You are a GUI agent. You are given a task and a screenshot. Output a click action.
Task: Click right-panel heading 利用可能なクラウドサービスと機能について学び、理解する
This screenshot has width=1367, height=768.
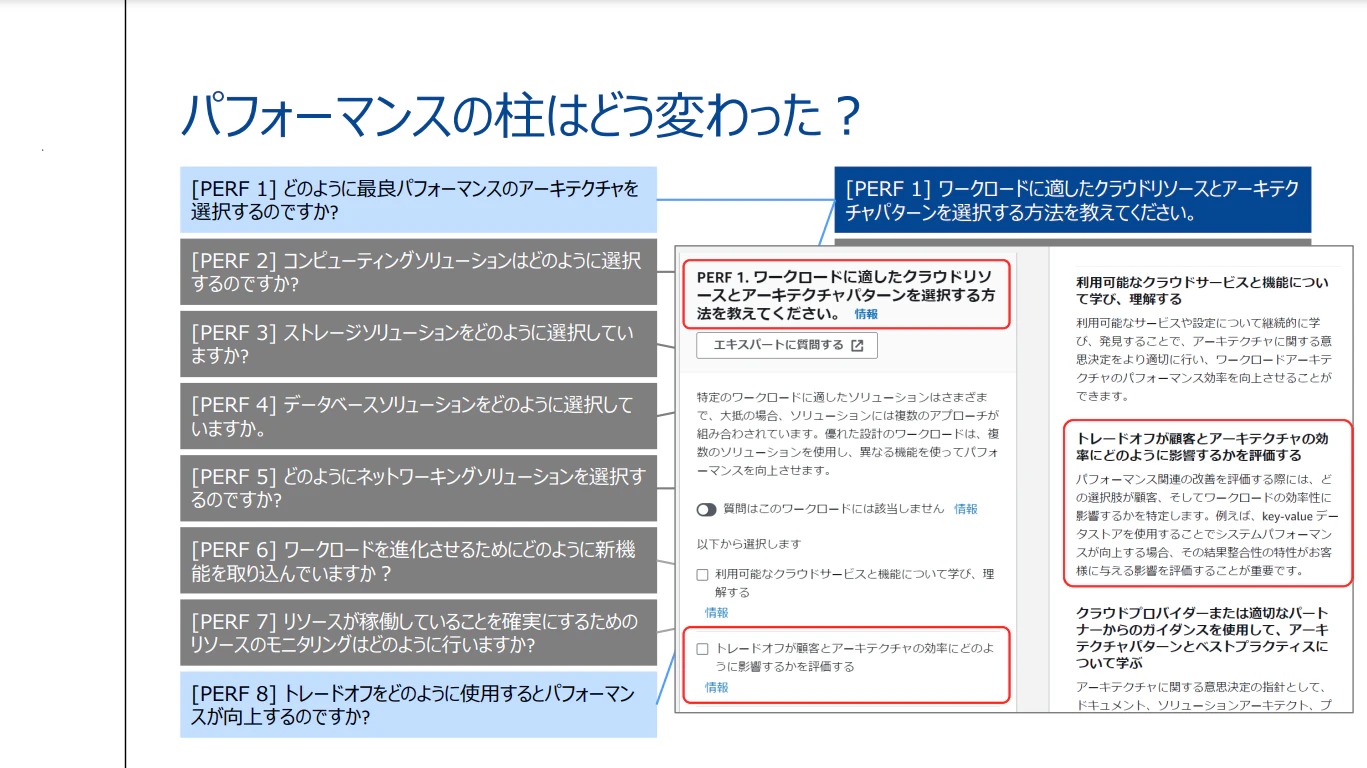[1203, 291]
